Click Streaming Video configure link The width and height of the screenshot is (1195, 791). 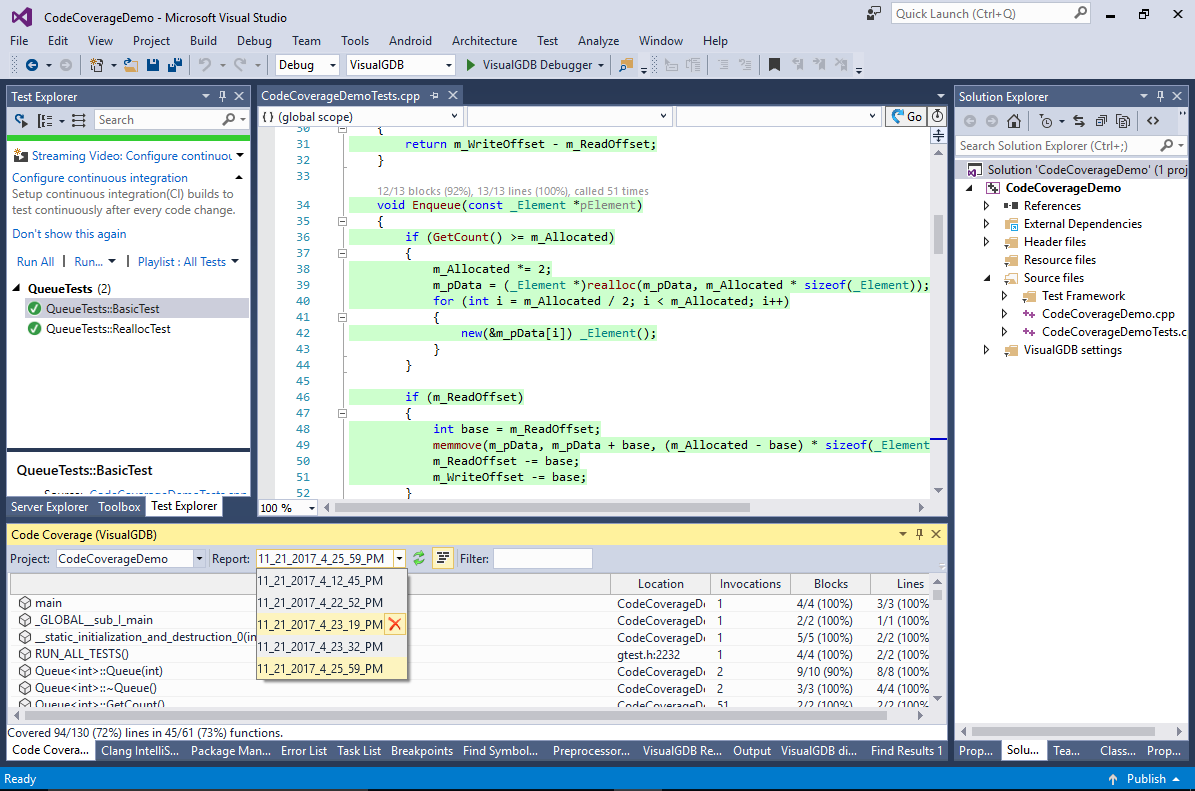[132, 155]
